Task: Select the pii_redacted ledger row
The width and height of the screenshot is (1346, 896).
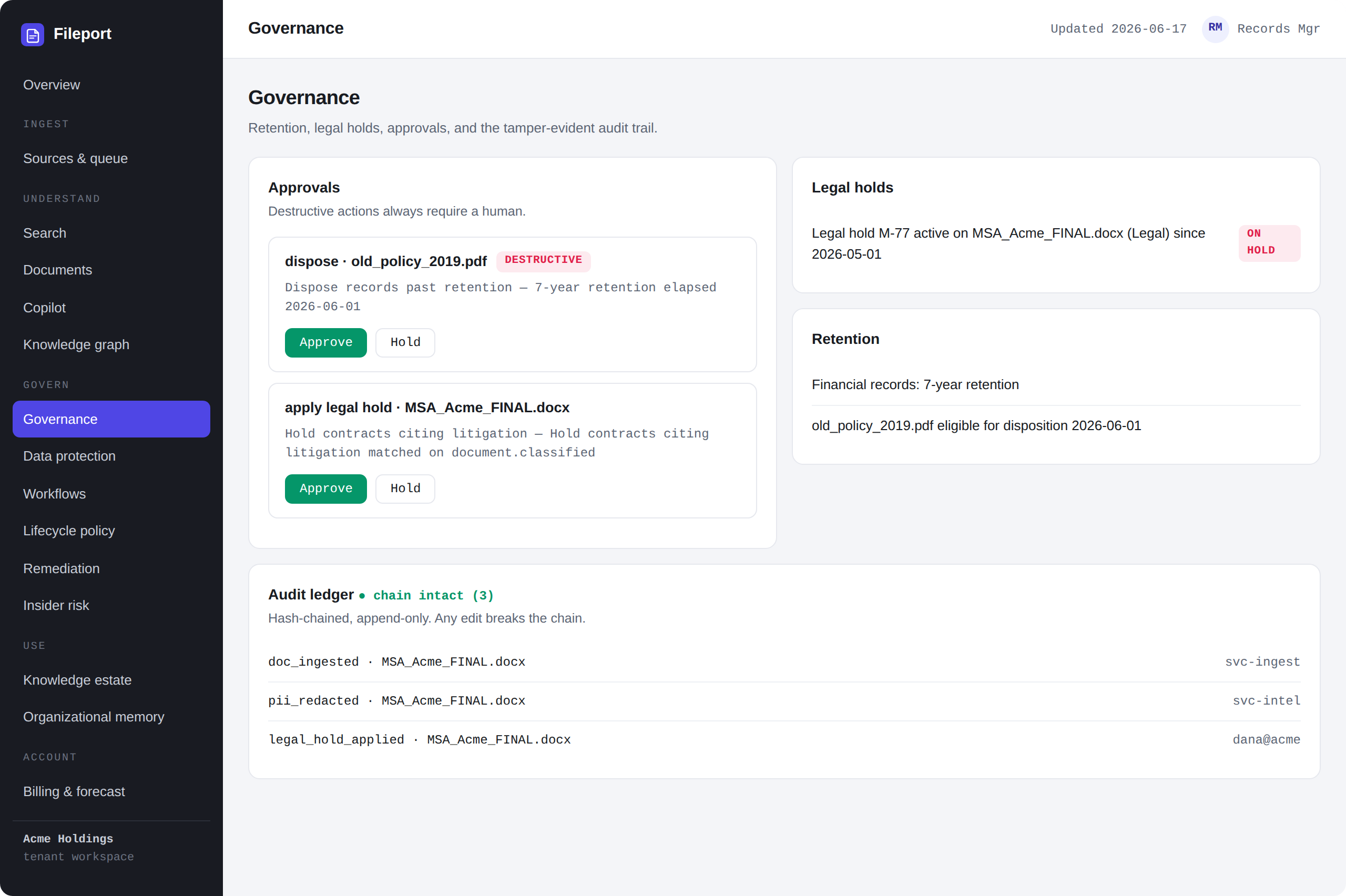Action: click(784, 700)
